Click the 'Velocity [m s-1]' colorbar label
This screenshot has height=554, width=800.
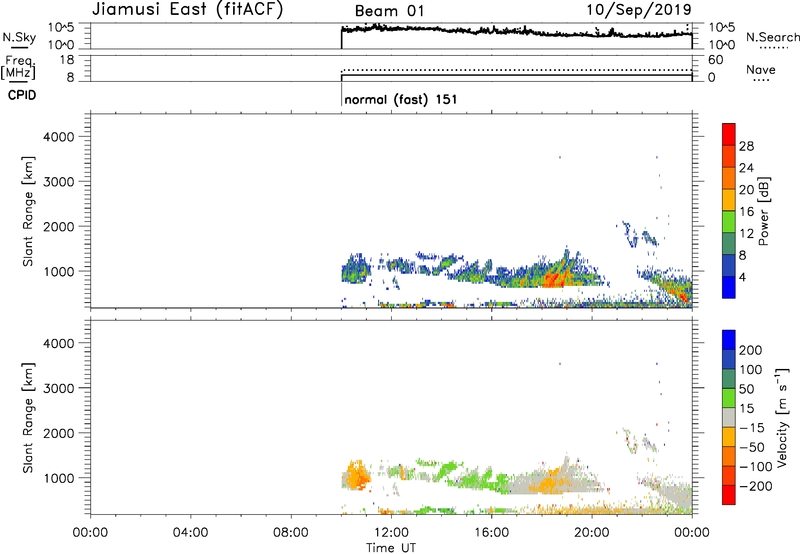(782, 417)
